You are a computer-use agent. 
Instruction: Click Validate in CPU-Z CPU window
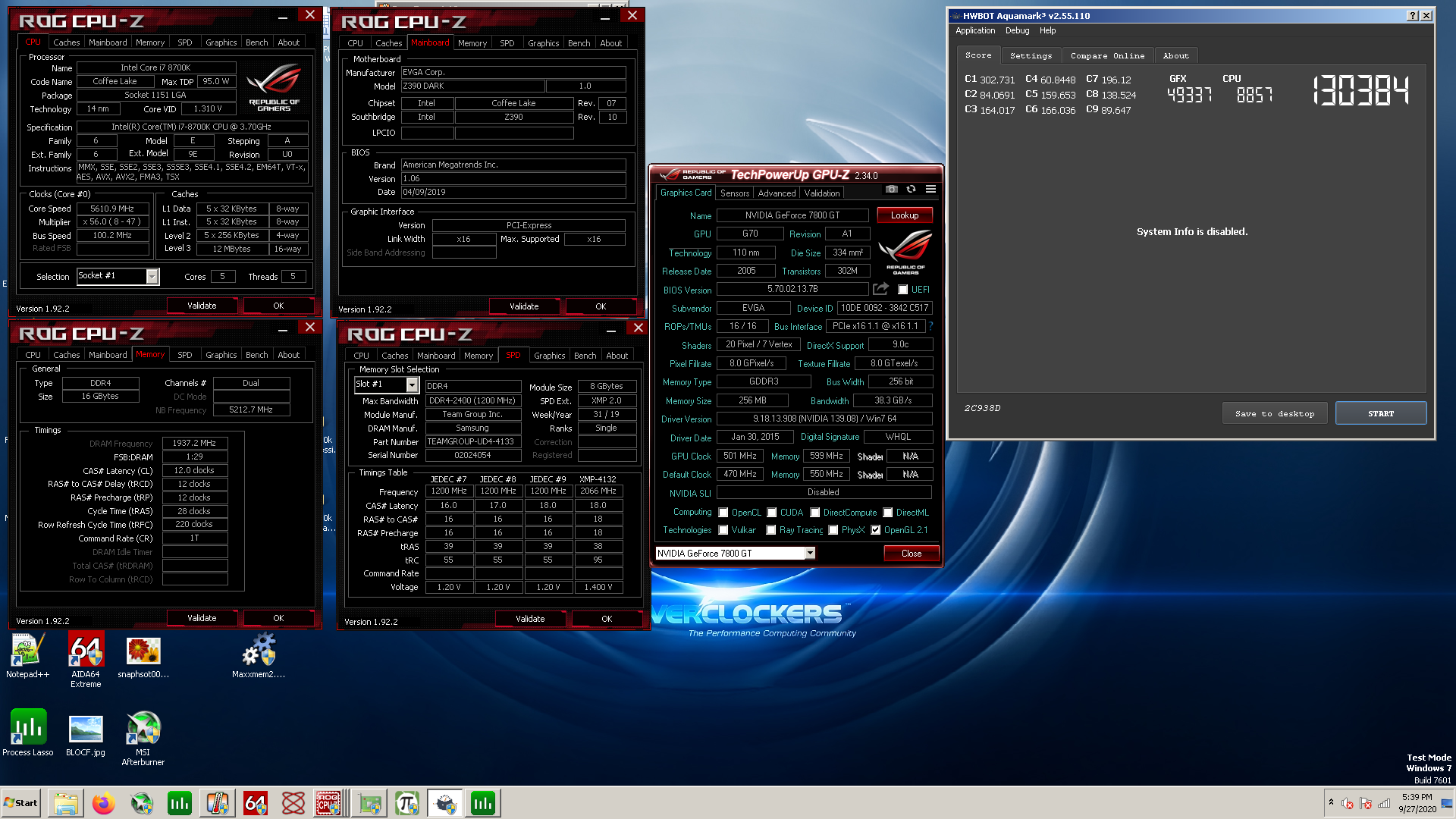coord(202,306)
